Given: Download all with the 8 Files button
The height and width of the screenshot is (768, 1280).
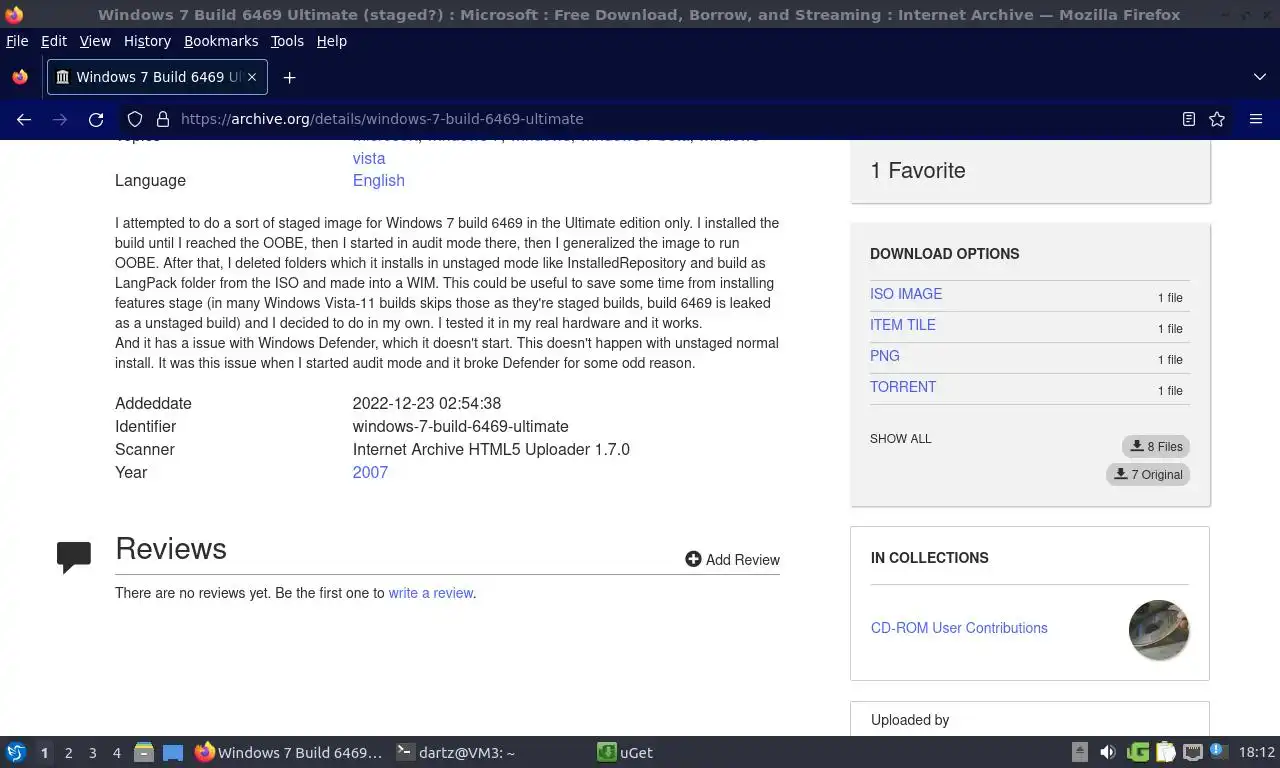Looking at the screenshot, I should coord(1156,447).
